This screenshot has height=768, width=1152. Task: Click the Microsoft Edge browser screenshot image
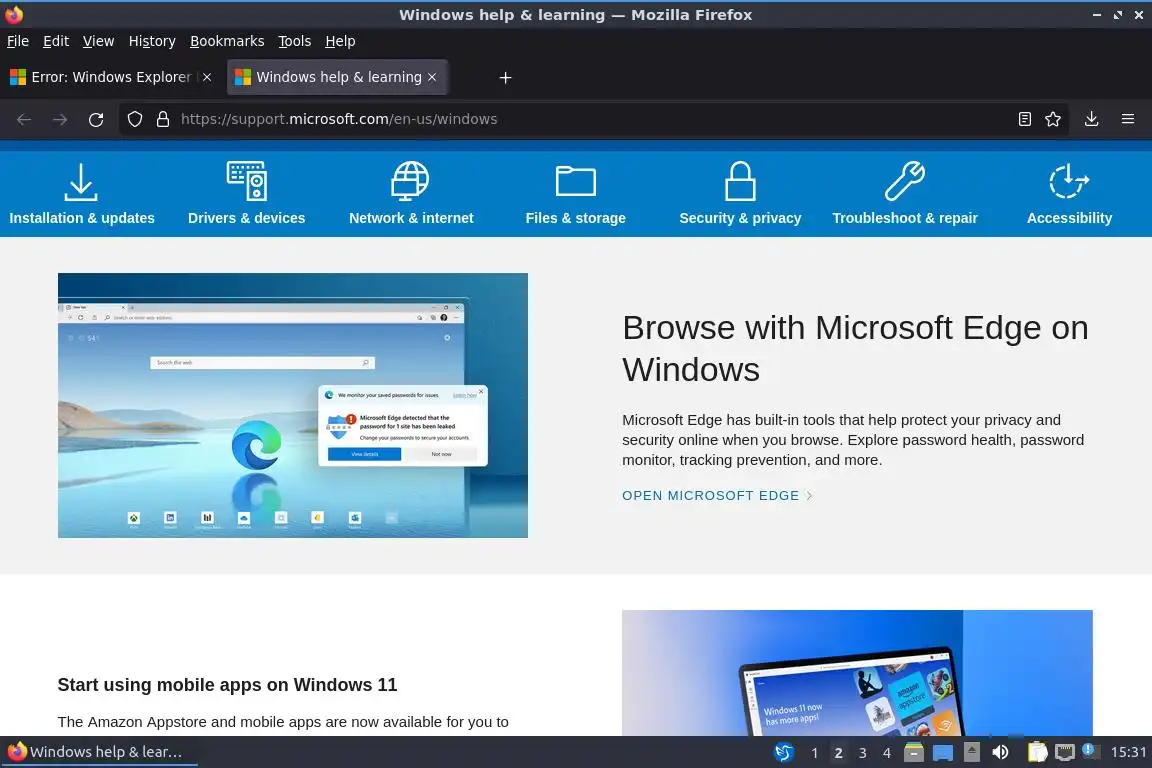tap(292, 405)
